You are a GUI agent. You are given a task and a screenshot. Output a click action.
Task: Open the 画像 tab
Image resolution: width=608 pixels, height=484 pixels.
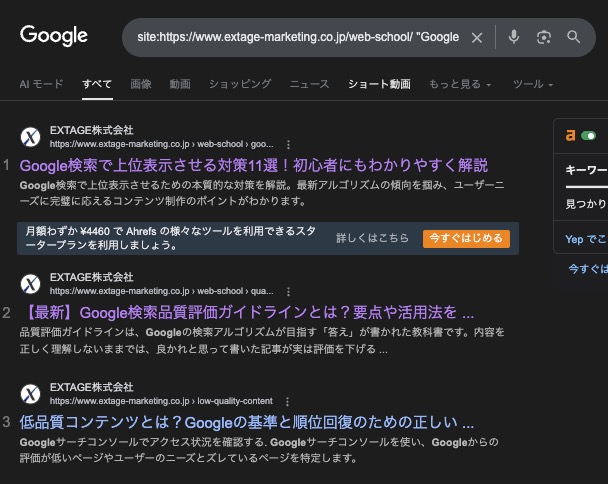(141, 84)
